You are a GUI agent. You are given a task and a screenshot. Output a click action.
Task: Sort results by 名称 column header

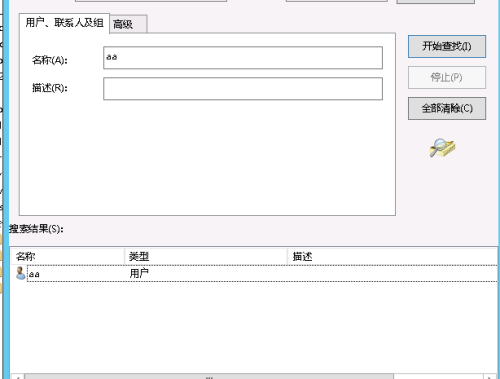pyautogui.click(x=68, y=256)
